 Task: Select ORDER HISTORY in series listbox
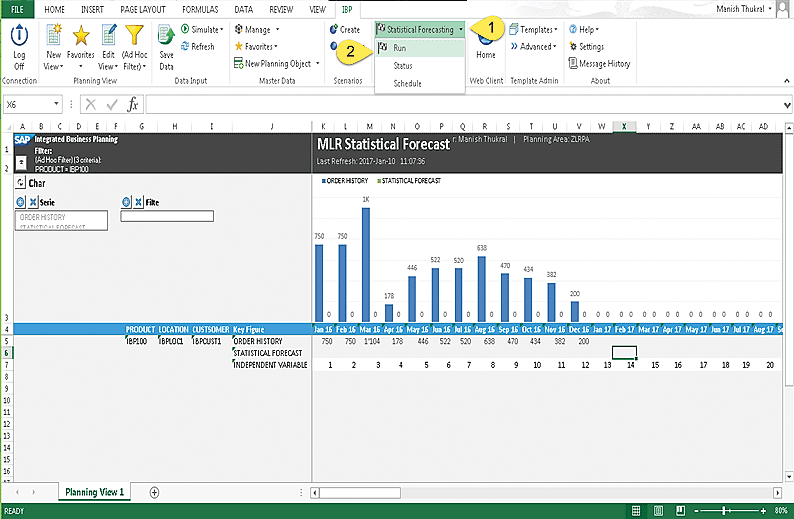coord(43,217)
